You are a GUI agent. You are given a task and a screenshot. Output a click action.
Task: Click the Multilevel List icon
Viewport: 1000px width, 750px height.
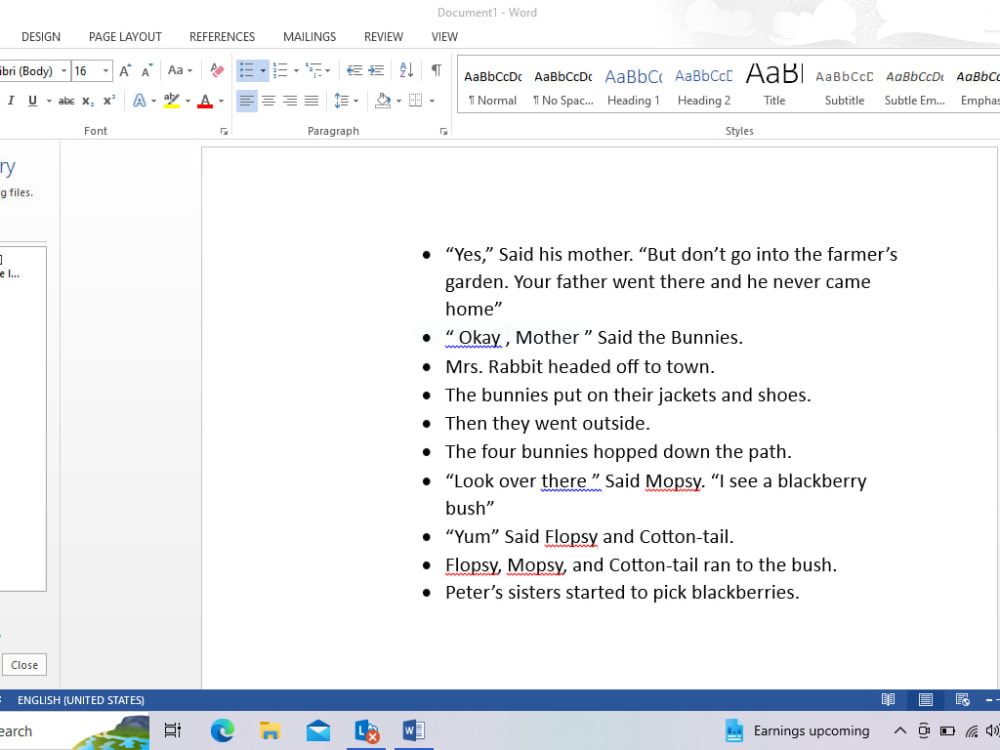tap(314, 70)
